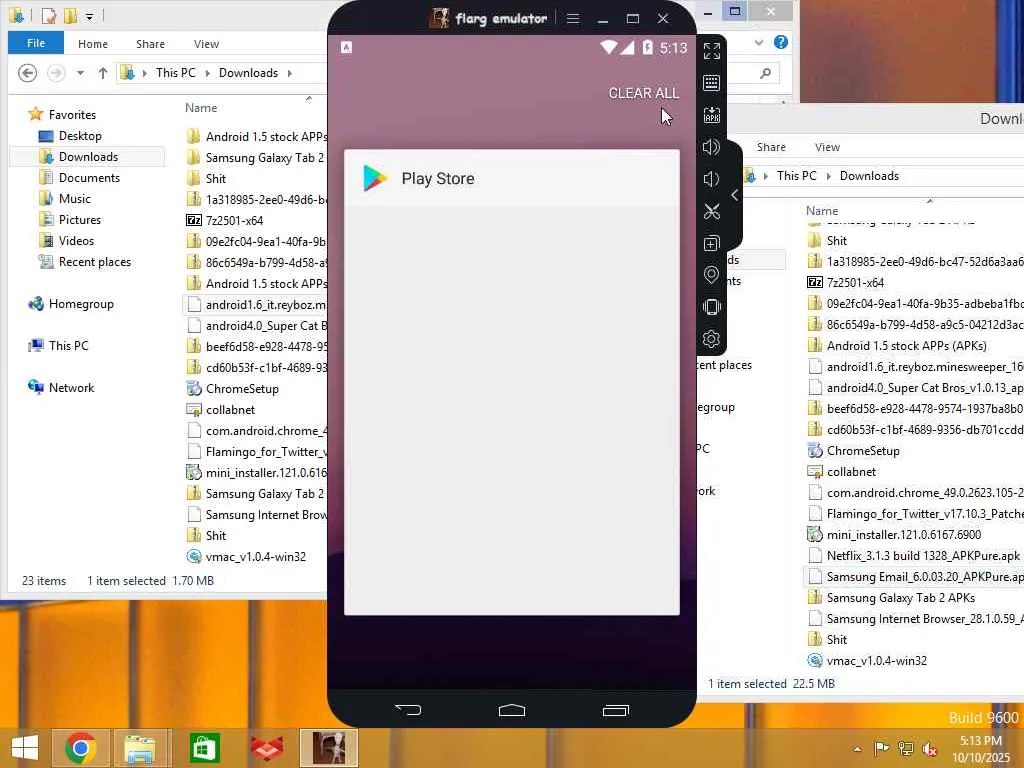Open the Windows Start button
This screenshot has height=768, width=1024.
pyautogui.click(x=25, y=748)
